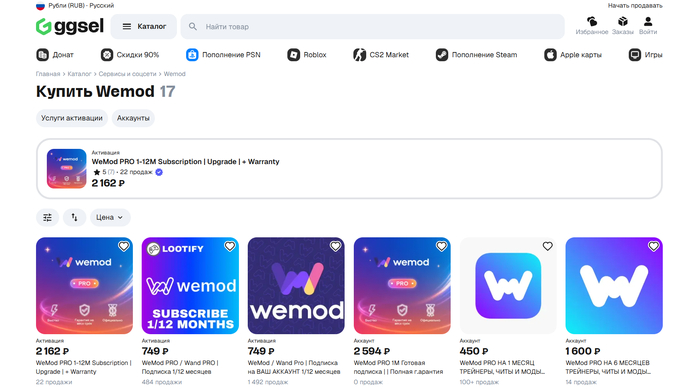The height and width of the screenshot is (389, 700).
Task: Open the filters settings icon button
Action: 47,218
